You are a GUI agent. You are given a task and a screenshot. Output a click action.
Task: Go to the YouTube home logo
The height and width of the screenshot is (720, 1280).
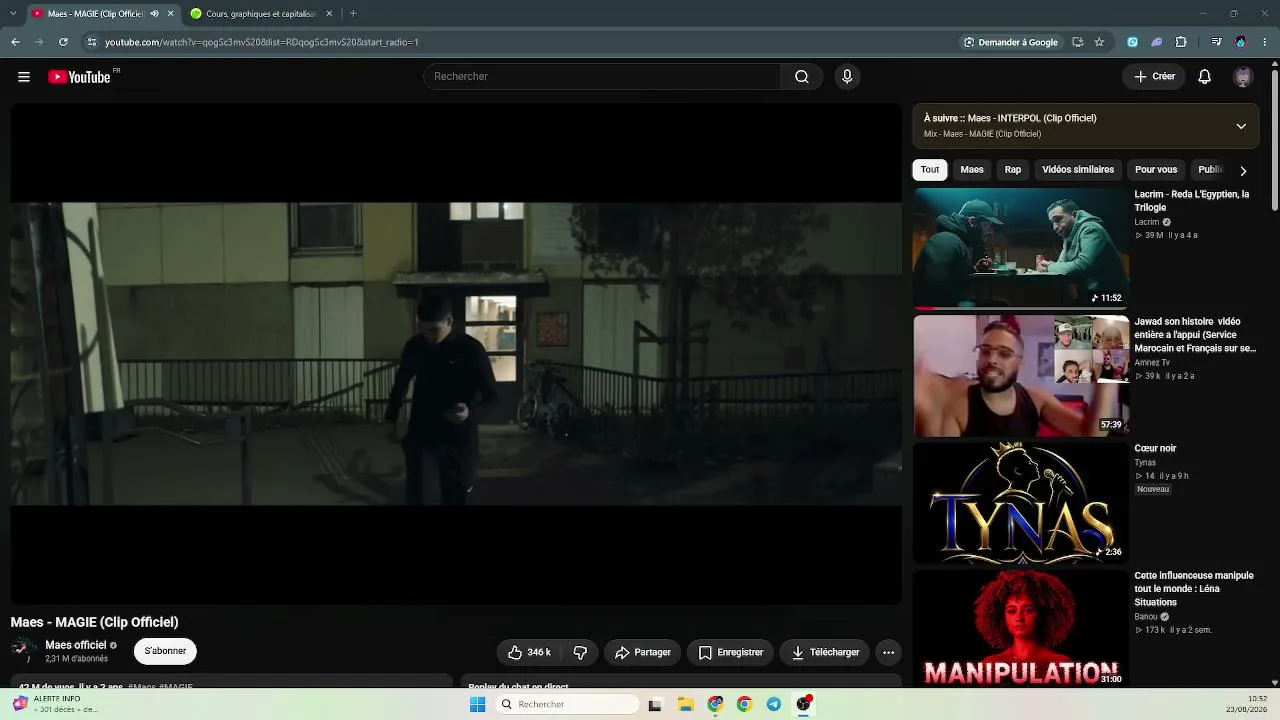coord(80,77)
